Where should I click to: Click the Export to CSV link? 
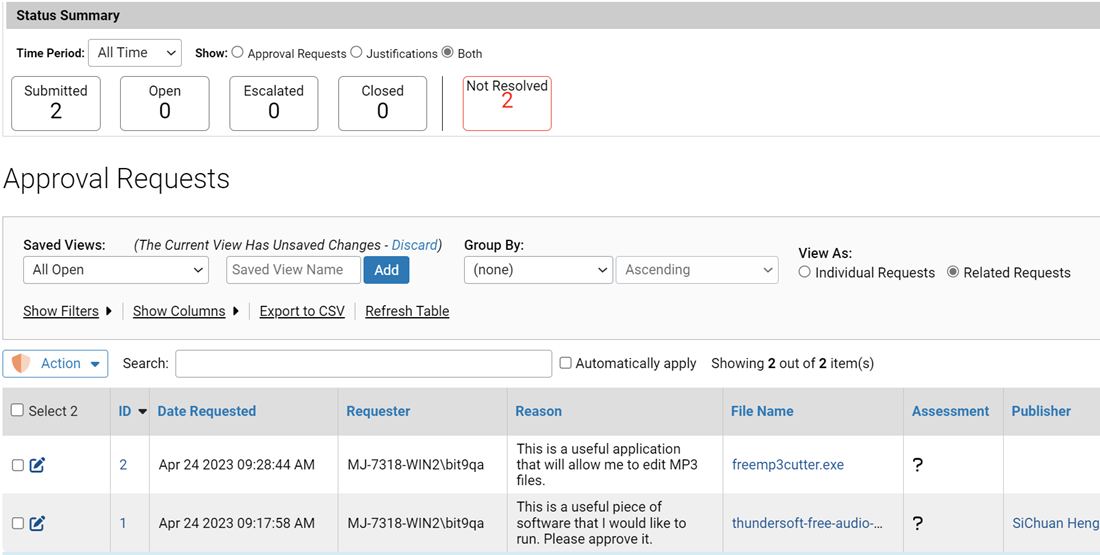[x=302, y=311]
